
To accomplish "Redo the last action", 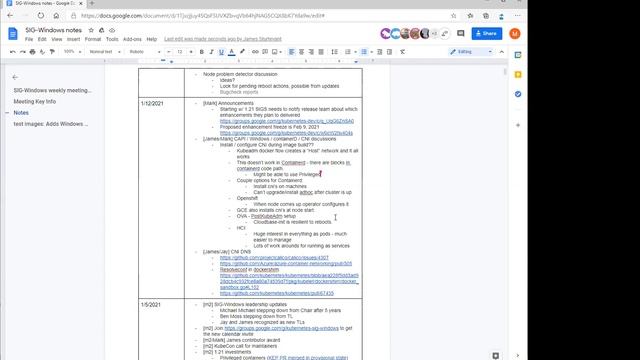I will tap(22, 52).
